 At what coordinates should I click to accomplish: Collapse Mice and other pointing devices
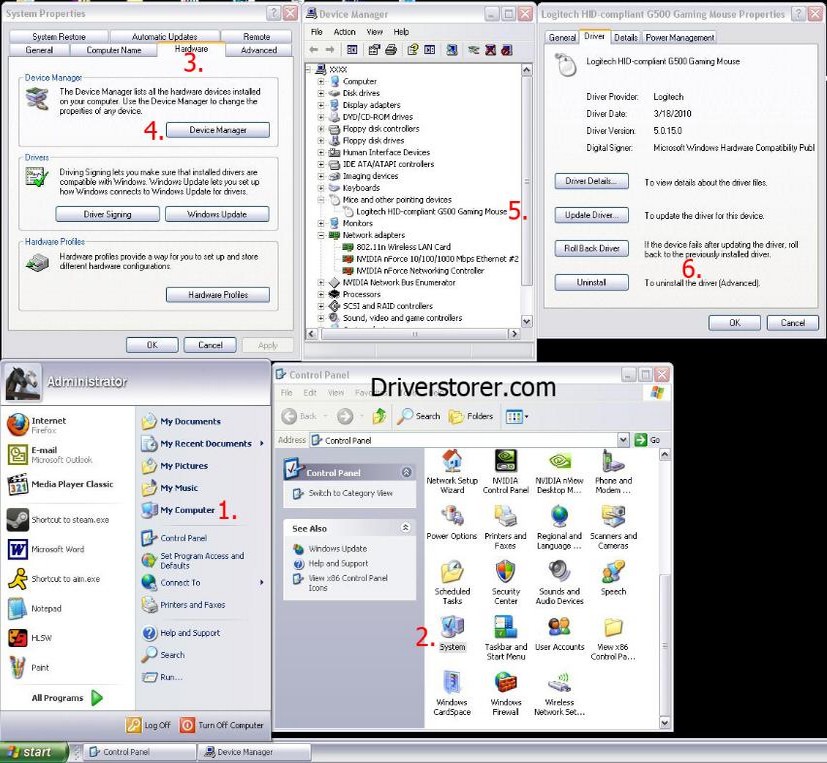321,200
